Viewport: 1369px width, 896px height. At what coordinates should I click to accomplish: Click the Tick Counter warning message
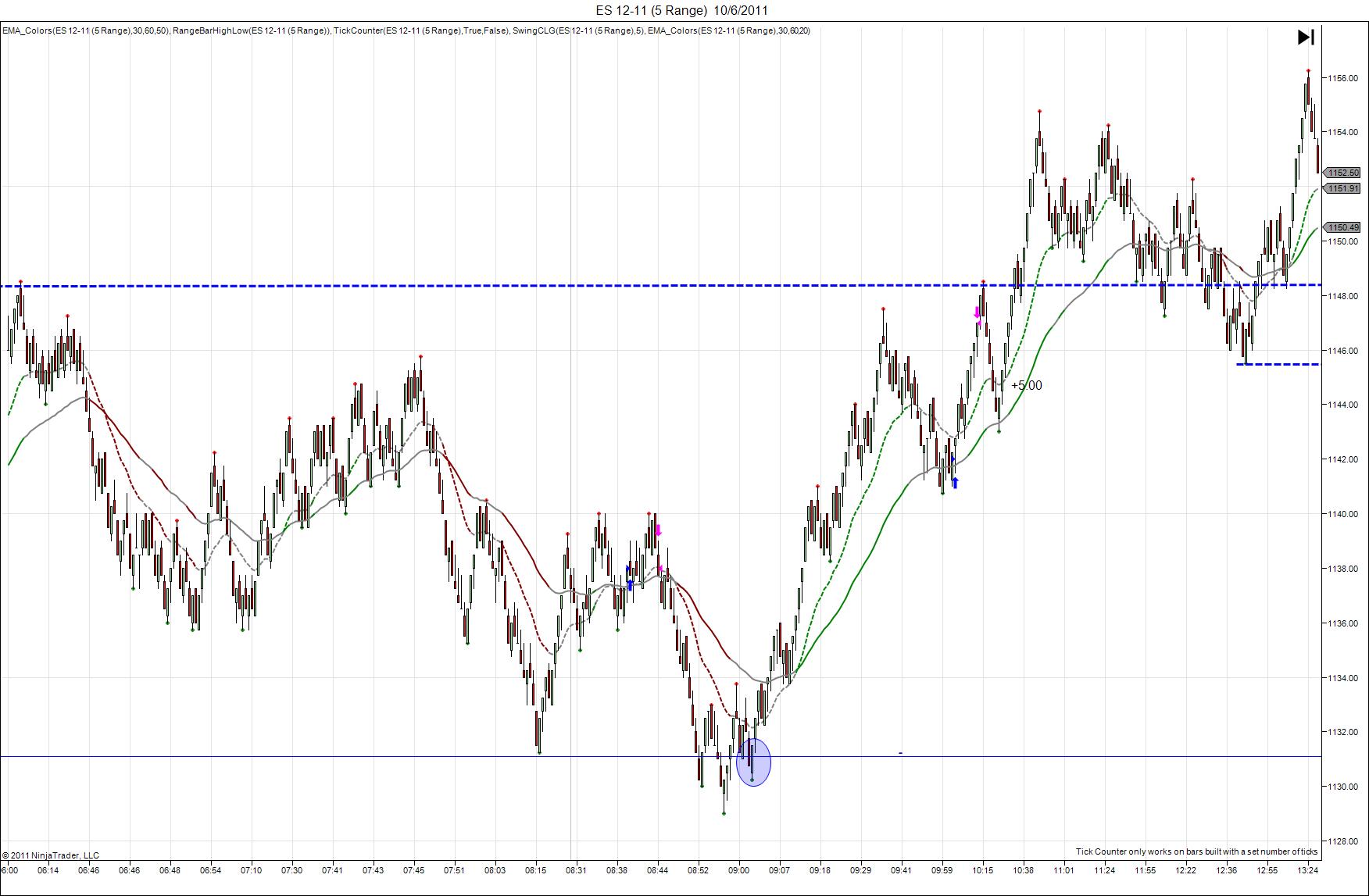pyautogui.click(x=1196, y=851)
